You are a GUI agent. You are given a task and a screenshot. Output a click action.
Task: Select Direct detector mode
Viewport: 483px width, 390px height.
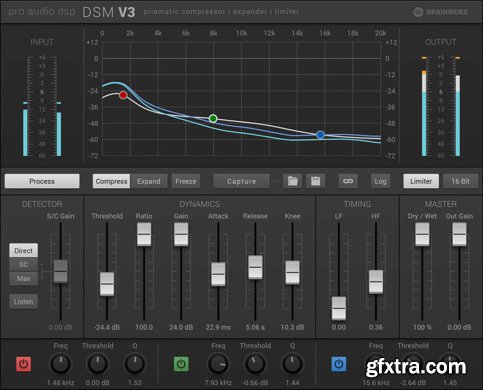click(x=23, y=251)
